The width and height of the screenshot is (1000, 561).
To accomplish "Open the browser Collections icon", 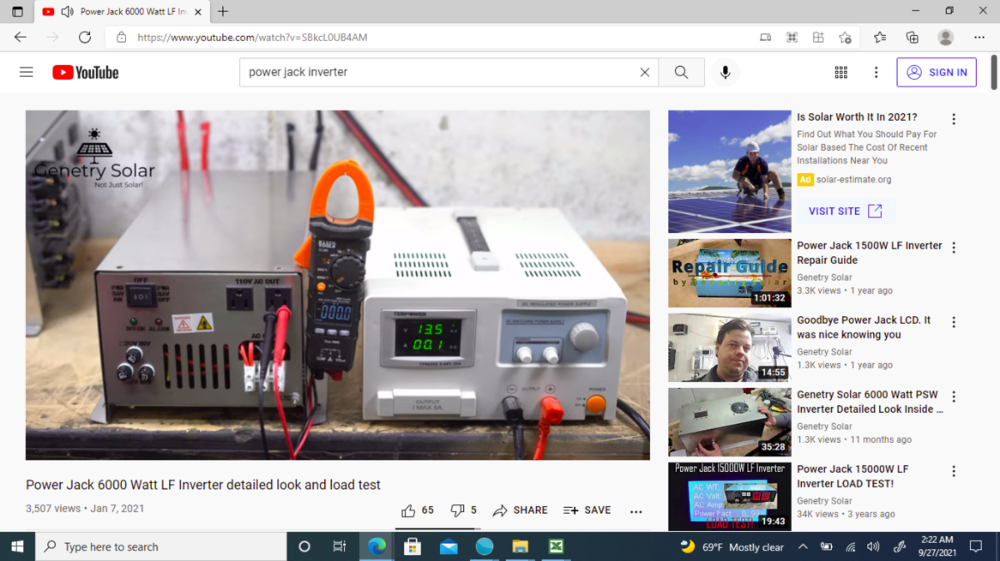I will pyautogui.click(x=913, y=38).
